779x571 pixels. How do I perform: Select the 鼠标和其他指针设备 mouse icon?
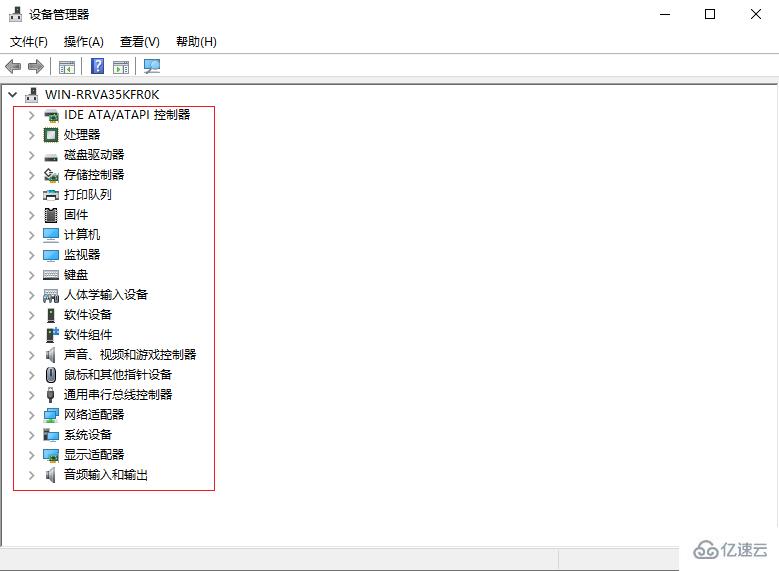click(x=51, y=375)
